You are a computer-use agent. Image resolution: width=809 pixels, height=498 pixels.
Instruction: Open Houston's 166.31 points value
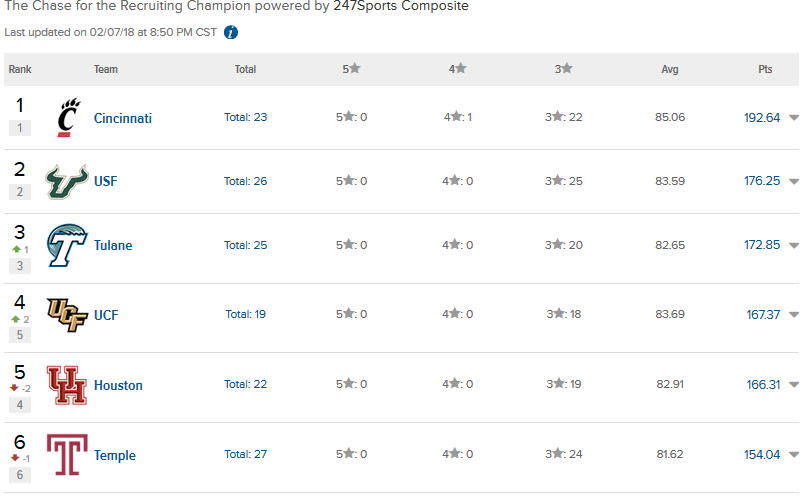pos(762,385)
